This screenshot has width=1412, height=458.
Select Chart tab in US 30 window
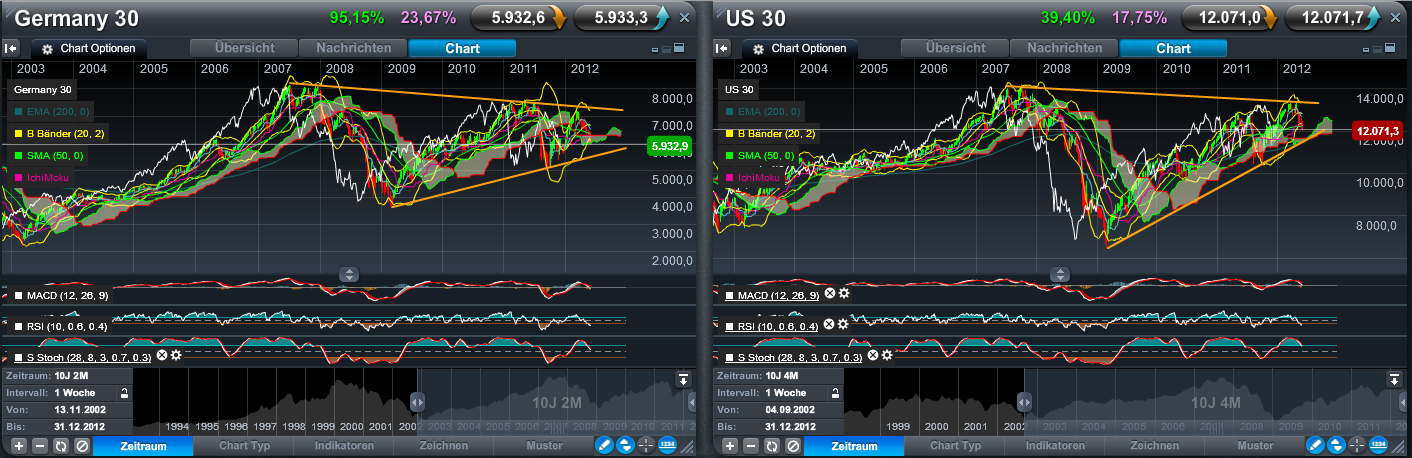(x=1174, y=48)
